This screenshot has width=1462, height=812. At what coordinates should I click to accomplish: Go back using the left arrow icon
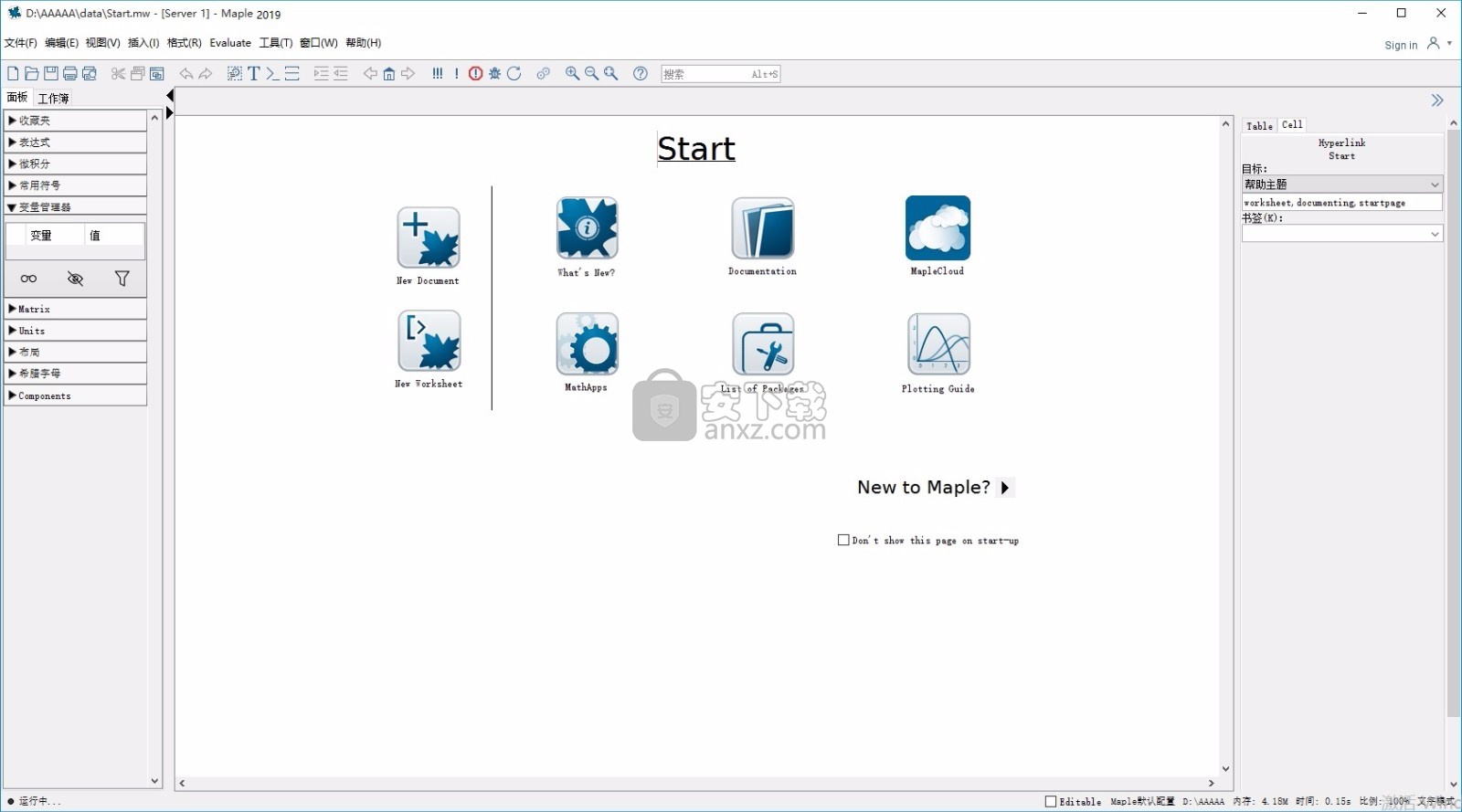click(370, 73)
